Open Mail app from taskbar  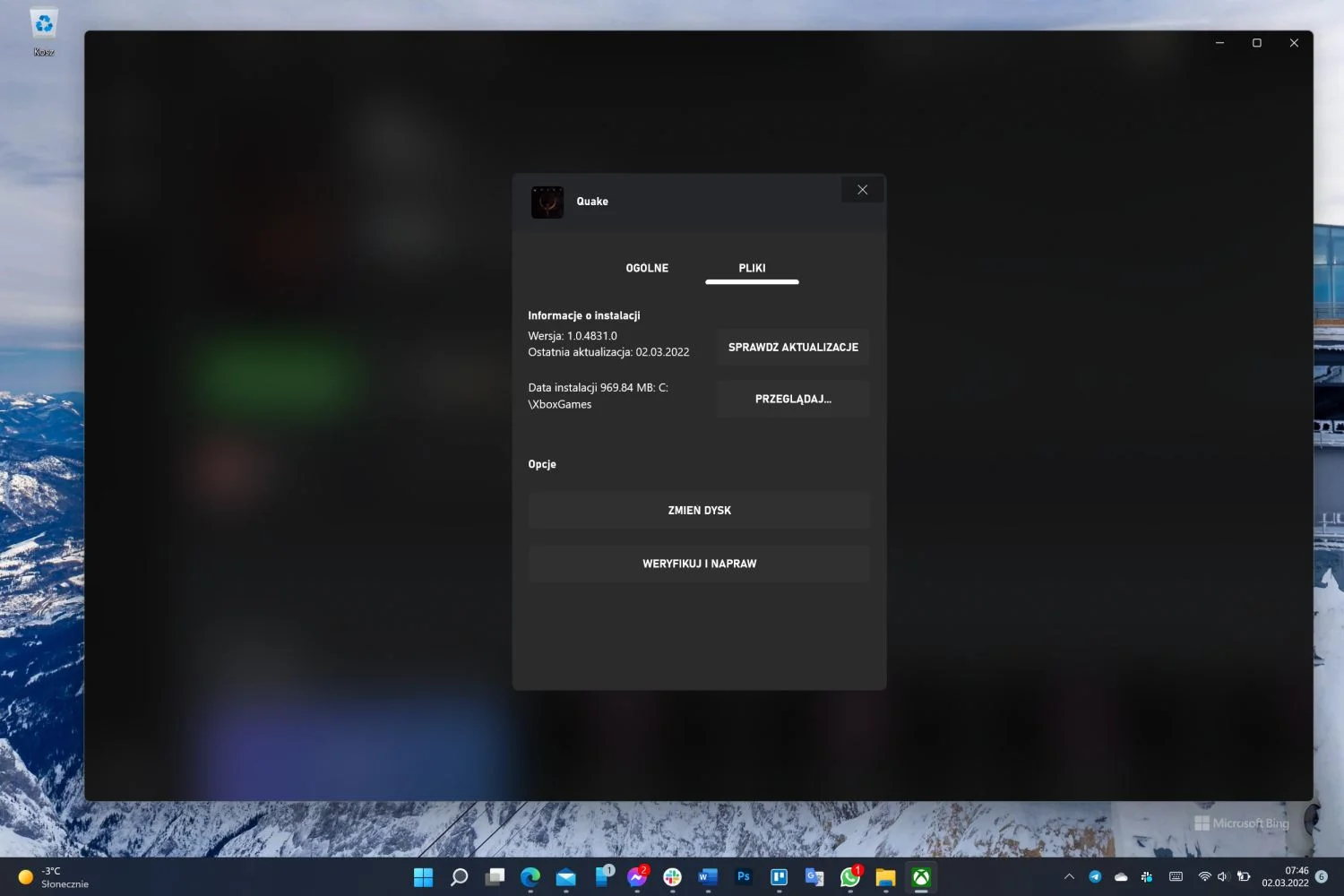(x=565, y=877)
